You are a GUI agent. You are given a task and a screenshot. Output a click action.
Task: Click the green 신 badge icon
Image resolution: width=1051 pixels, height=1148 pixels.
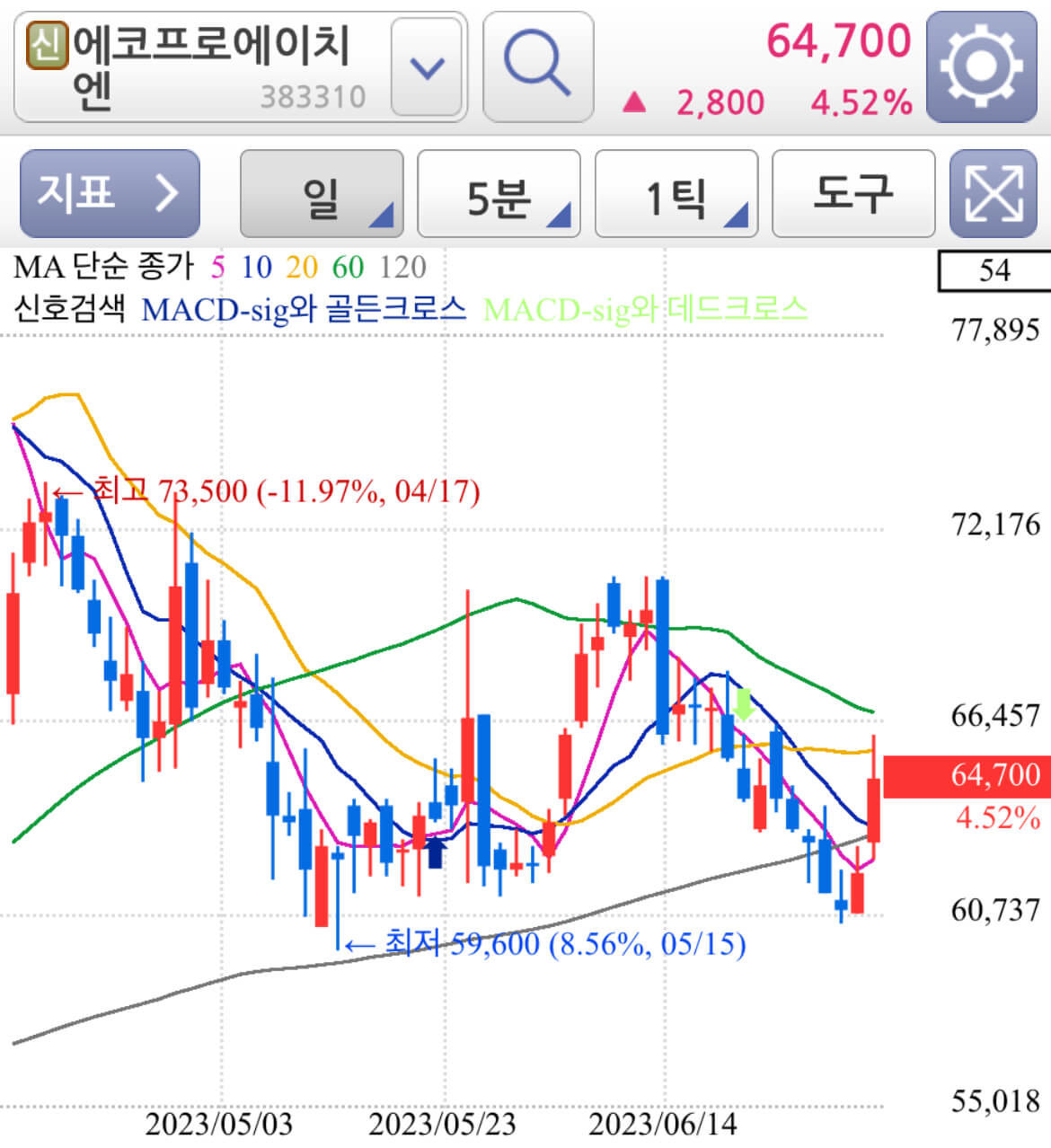click(x=48, y=45)
